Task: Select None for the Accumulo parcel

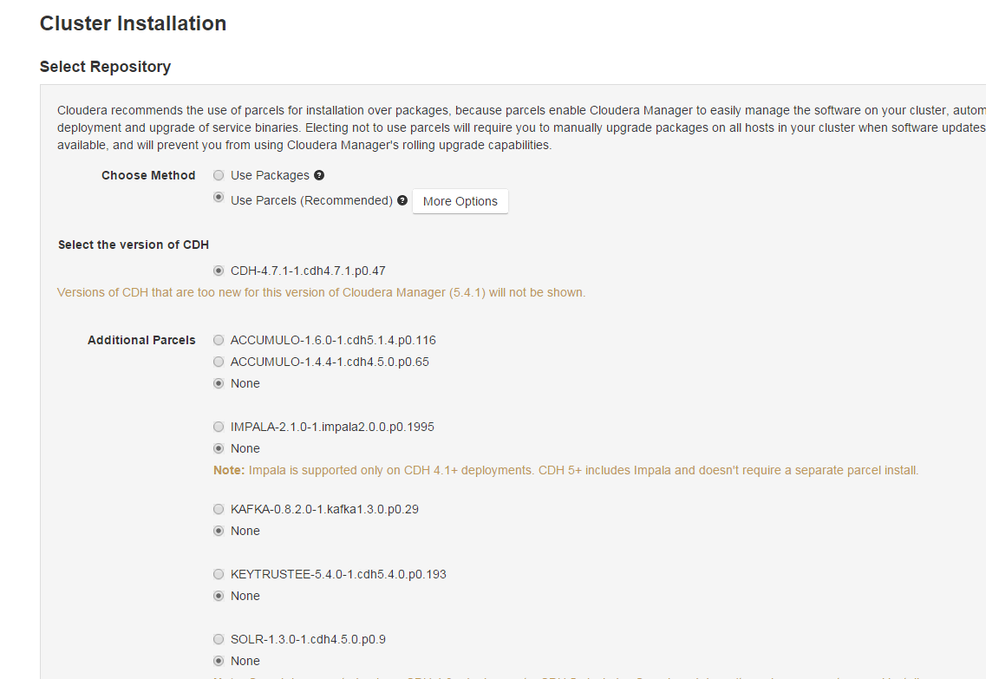Action: click(x=219, y=384)
